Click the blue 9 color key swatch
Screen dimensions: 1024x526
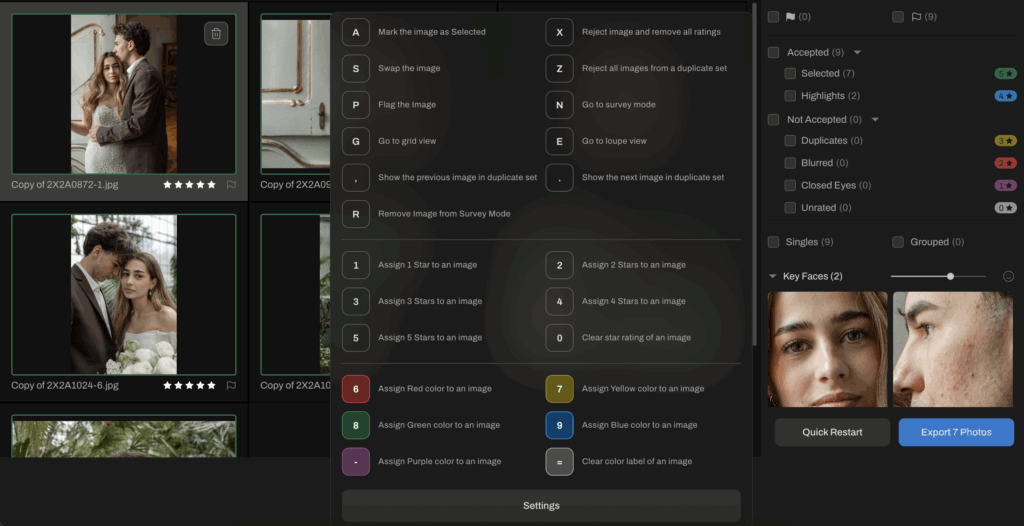[x=560, y=425]
